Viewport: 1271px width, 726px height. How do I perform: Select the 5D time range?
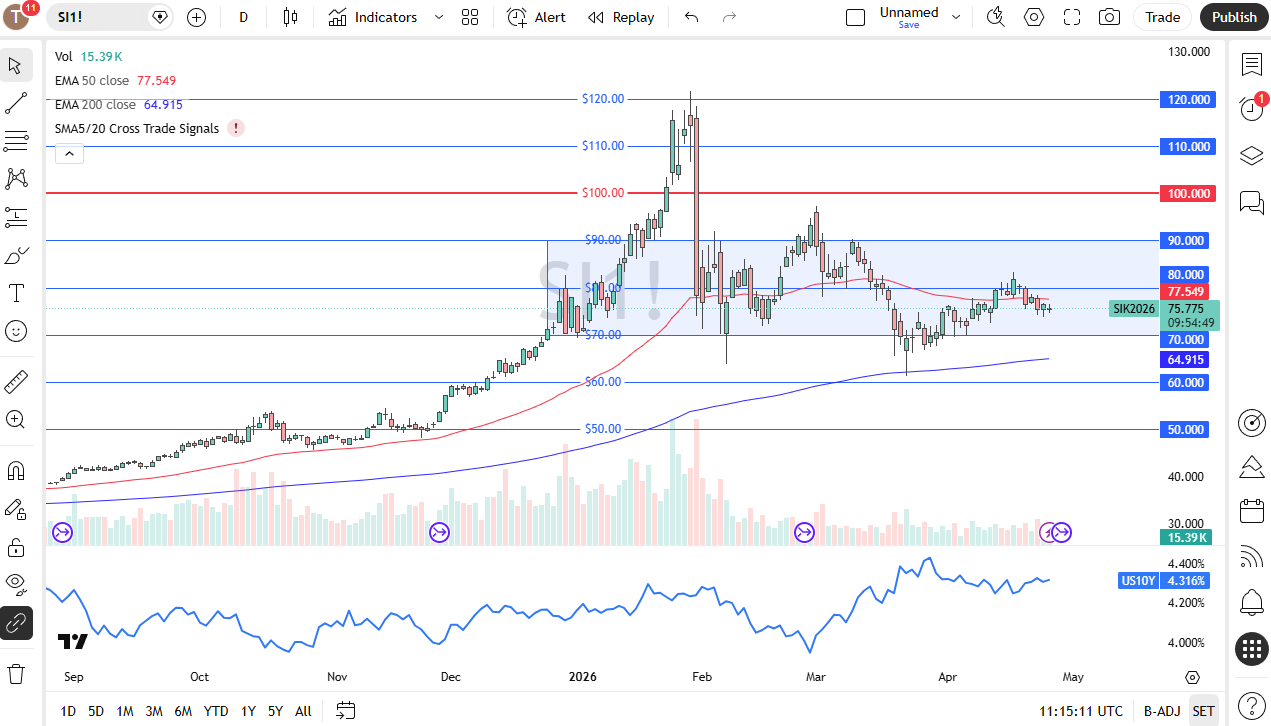[x=96, y=711]
